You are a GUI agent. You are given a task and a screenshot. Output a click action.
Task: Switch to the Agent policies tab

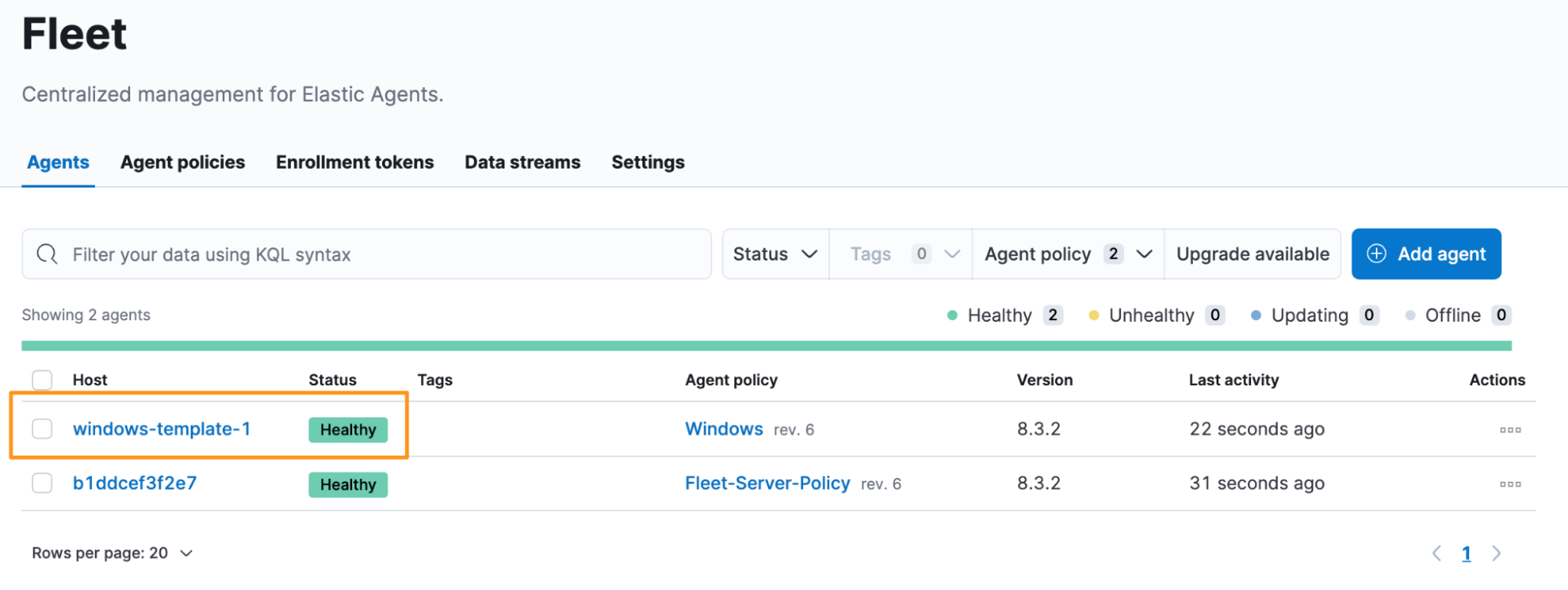click(182, 162)
